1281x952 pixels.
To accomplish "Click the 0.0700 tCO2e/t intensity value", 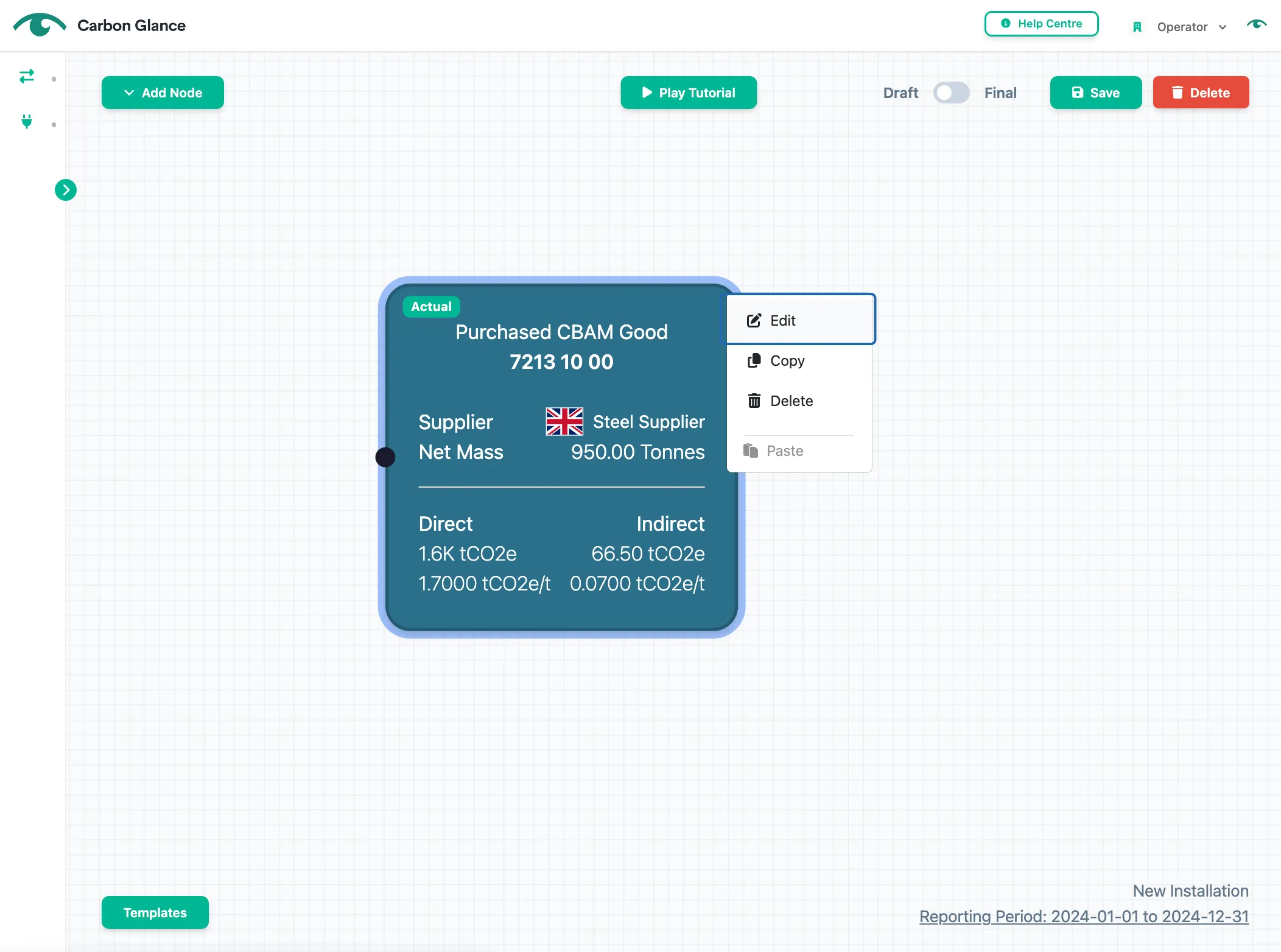I will 637,583.
